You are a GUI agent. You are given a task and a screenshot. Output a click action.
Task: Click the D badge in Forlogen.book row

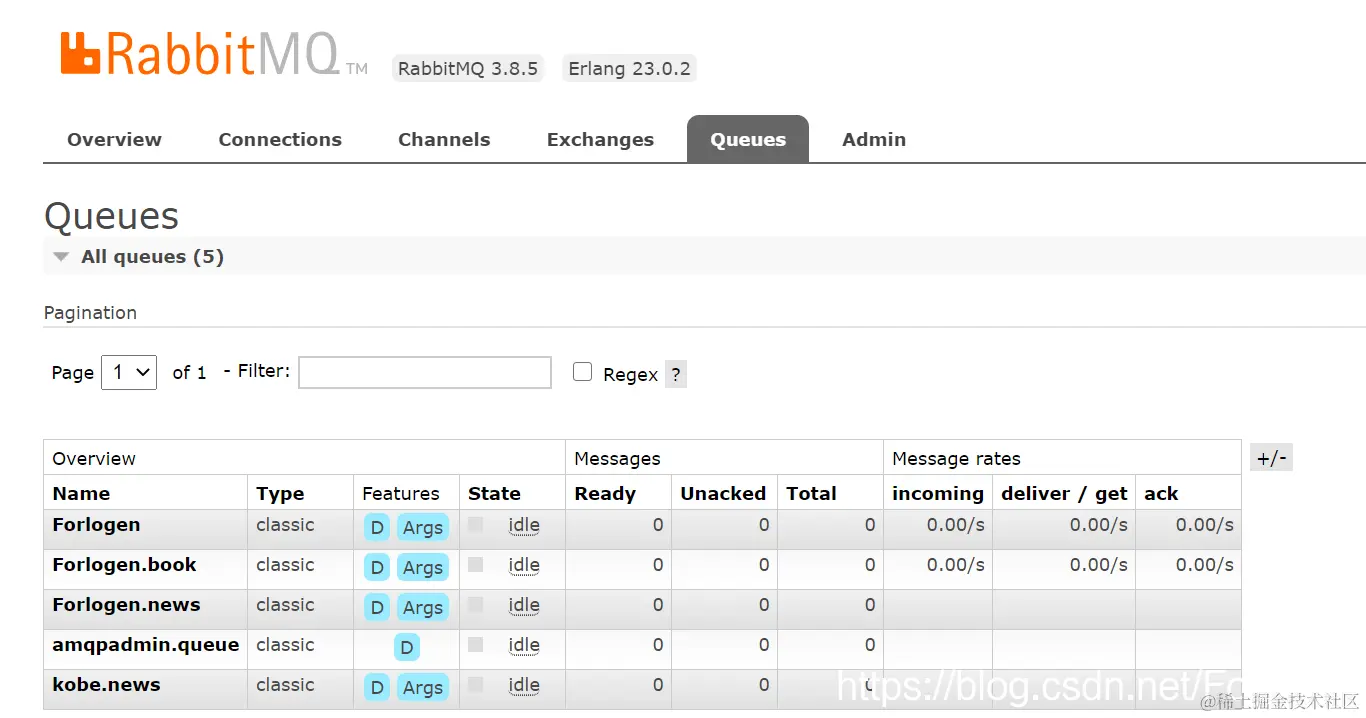[377, 568]
